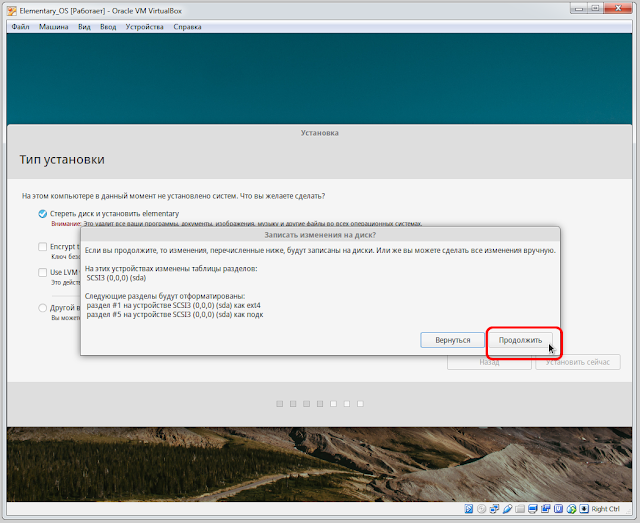Click the VirtualBox icon in the title bar

(x=12, y=11)
